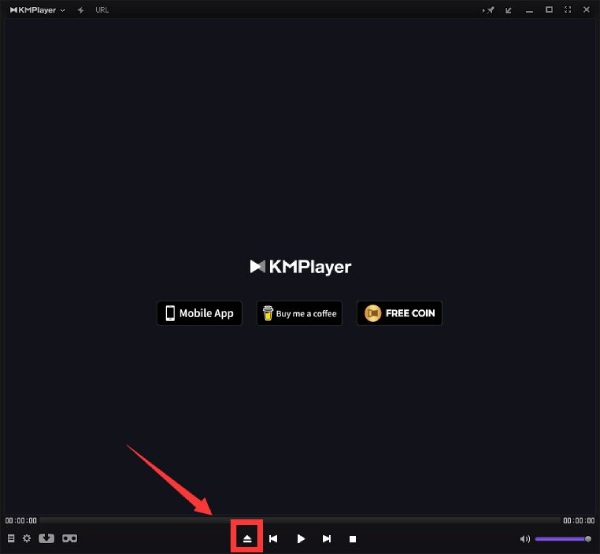
Task: Click the seek progress bar
Action: (x=300, y=520)
